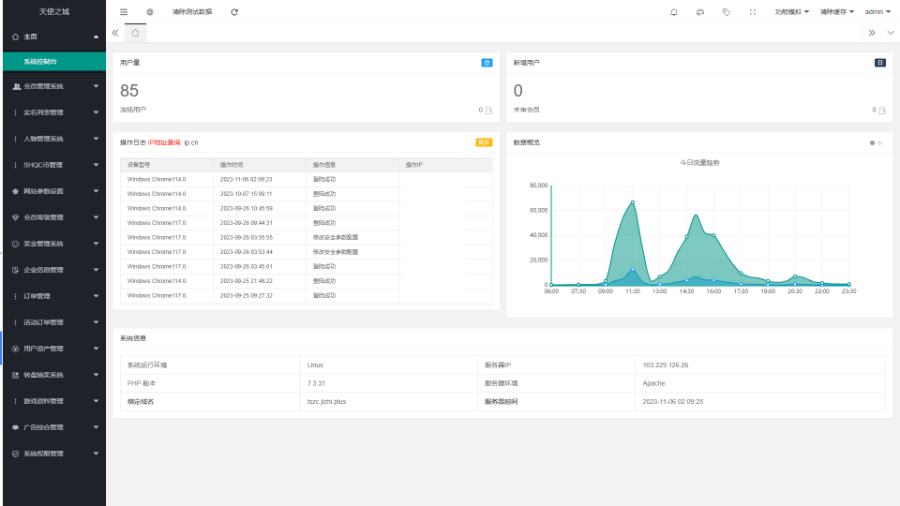
Task: Collapse the sidebar with the hamburger icon
Action: point(123,12)
